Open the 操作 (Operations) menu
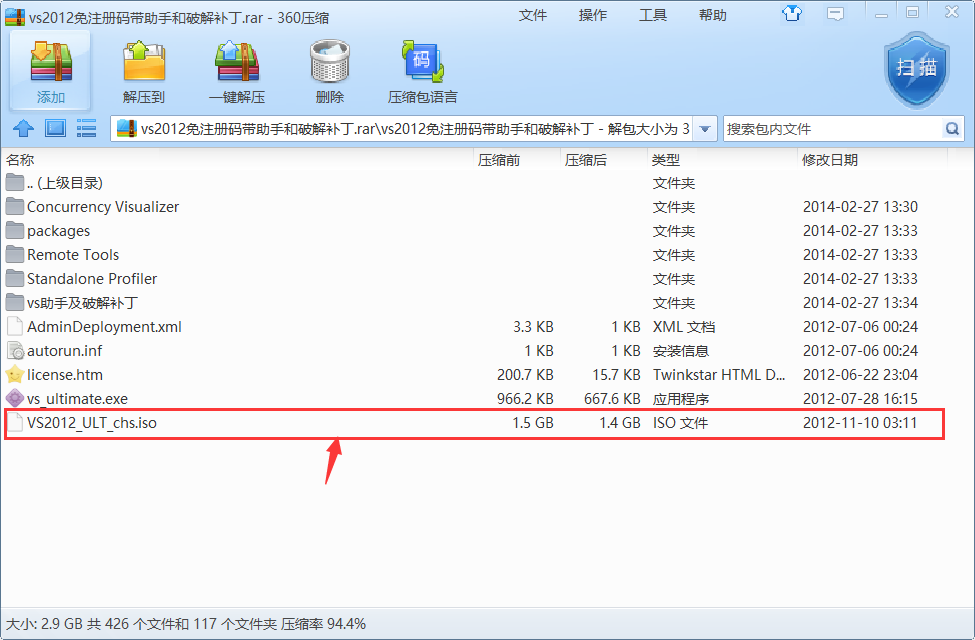The image size is (975, 640). point(593,15)
